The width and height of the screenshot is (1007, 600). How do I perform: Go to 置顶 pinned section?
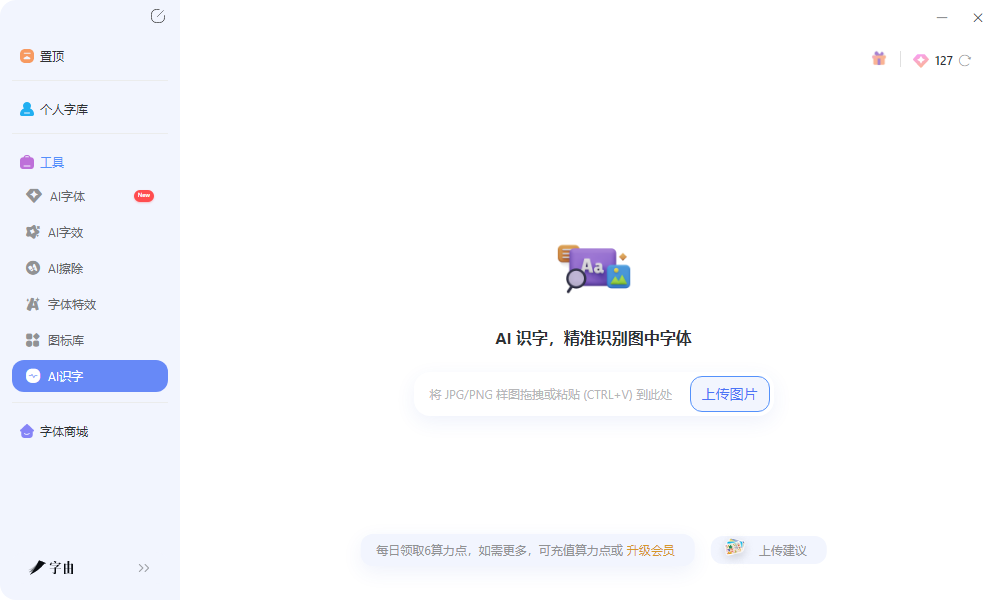click(x=90, y=57)
